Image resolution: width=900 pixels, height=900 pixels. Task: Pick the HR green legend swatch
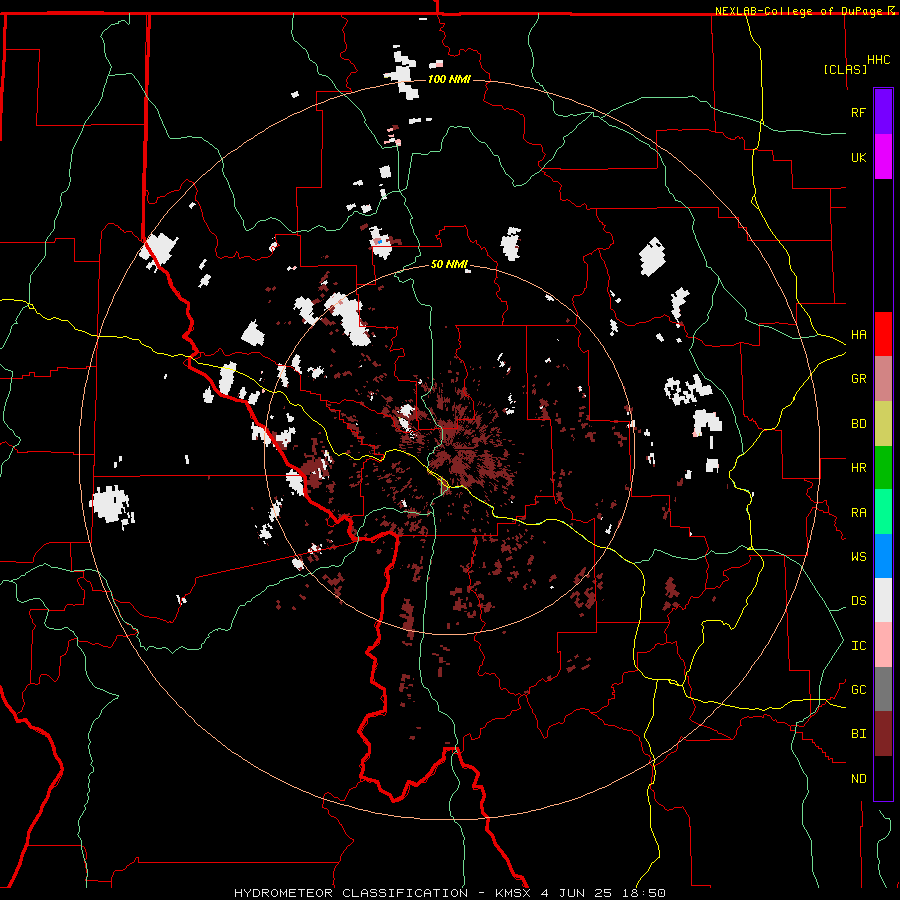(883, 468)
